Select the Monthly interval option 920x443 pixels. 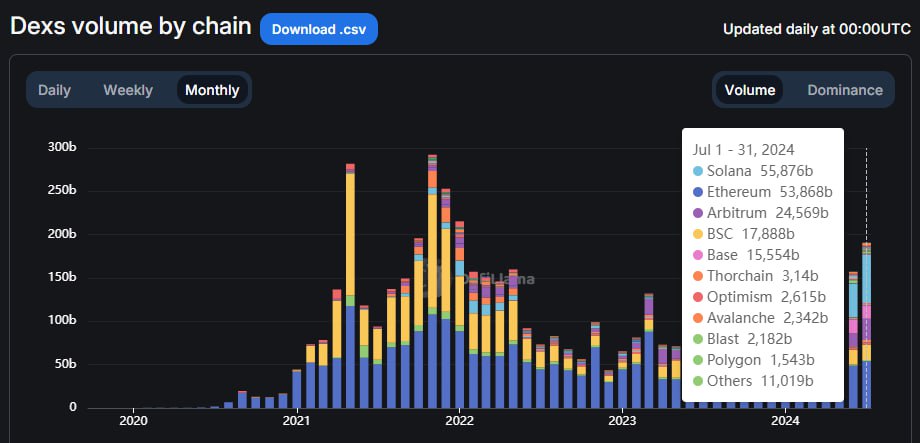212,90
